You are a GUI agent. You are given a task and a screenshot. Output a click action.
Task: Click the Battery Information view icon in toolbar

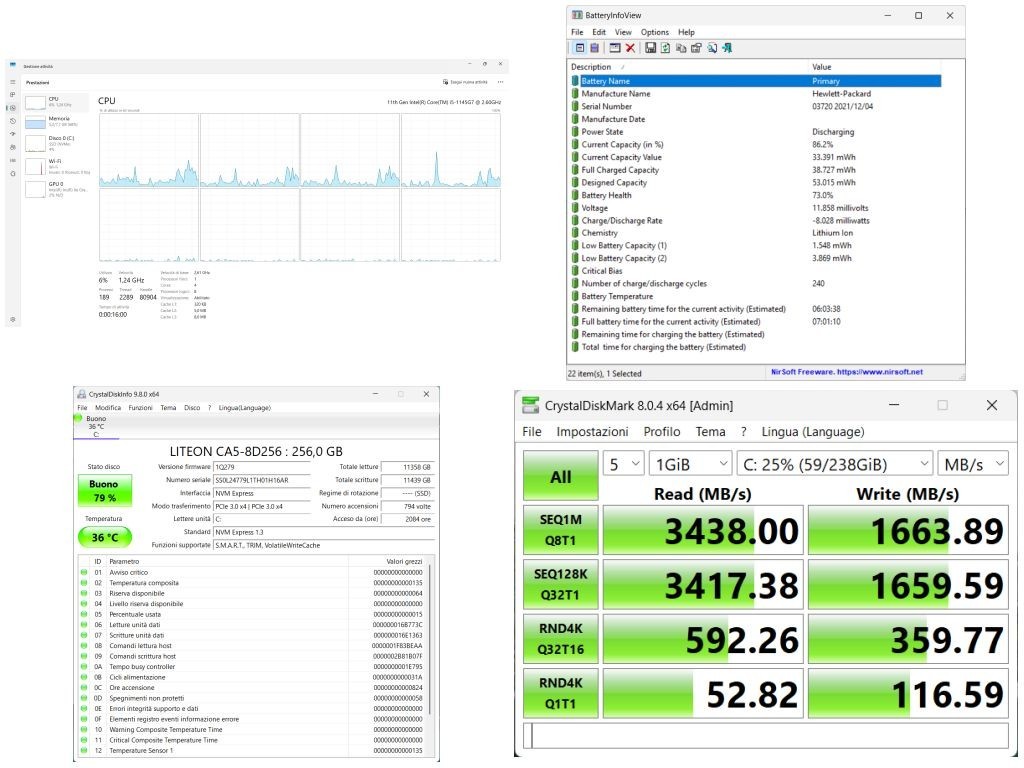(x=579, y=48)
